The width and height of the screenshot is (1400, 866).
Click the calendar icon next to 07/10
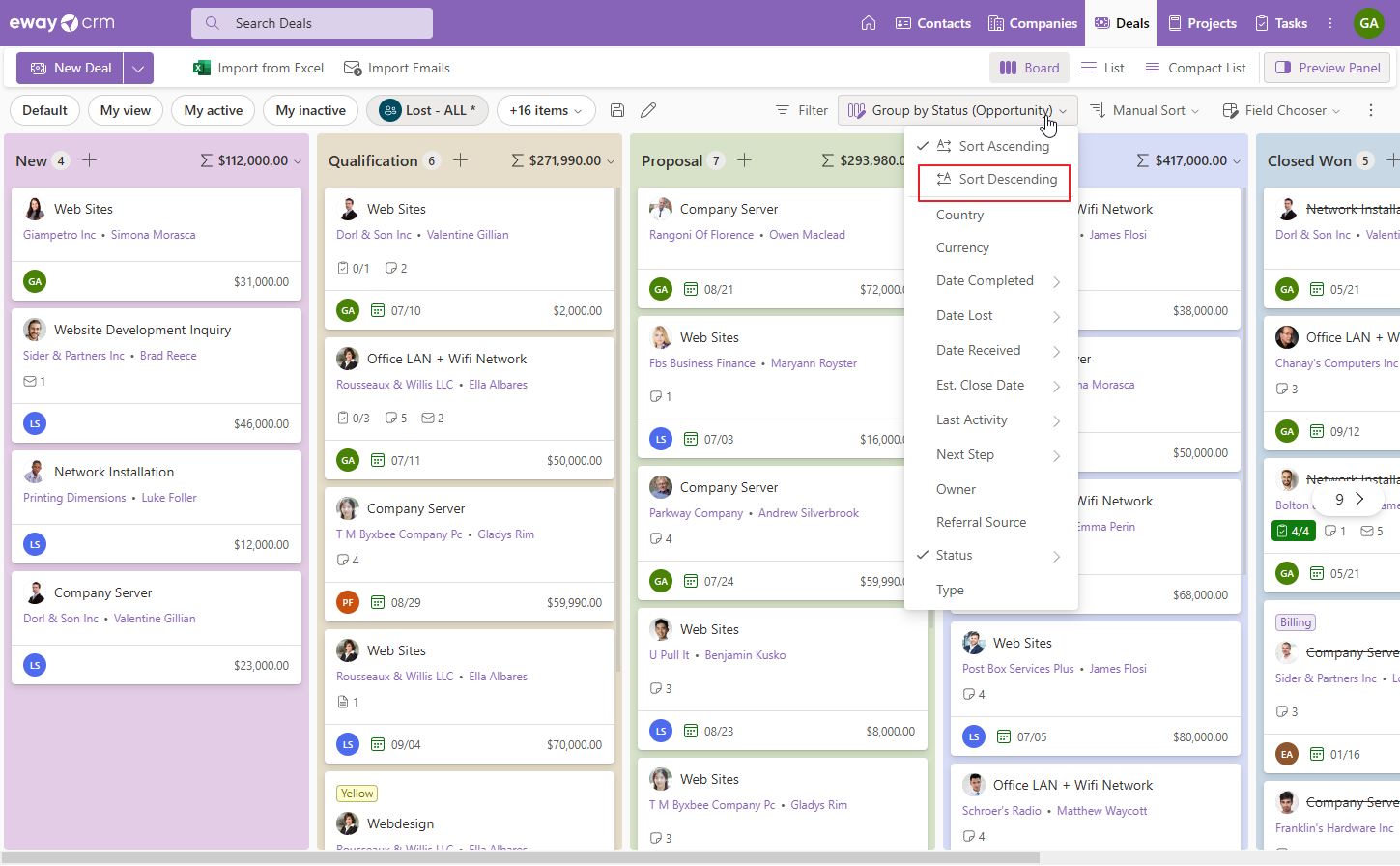coord(378,310)
